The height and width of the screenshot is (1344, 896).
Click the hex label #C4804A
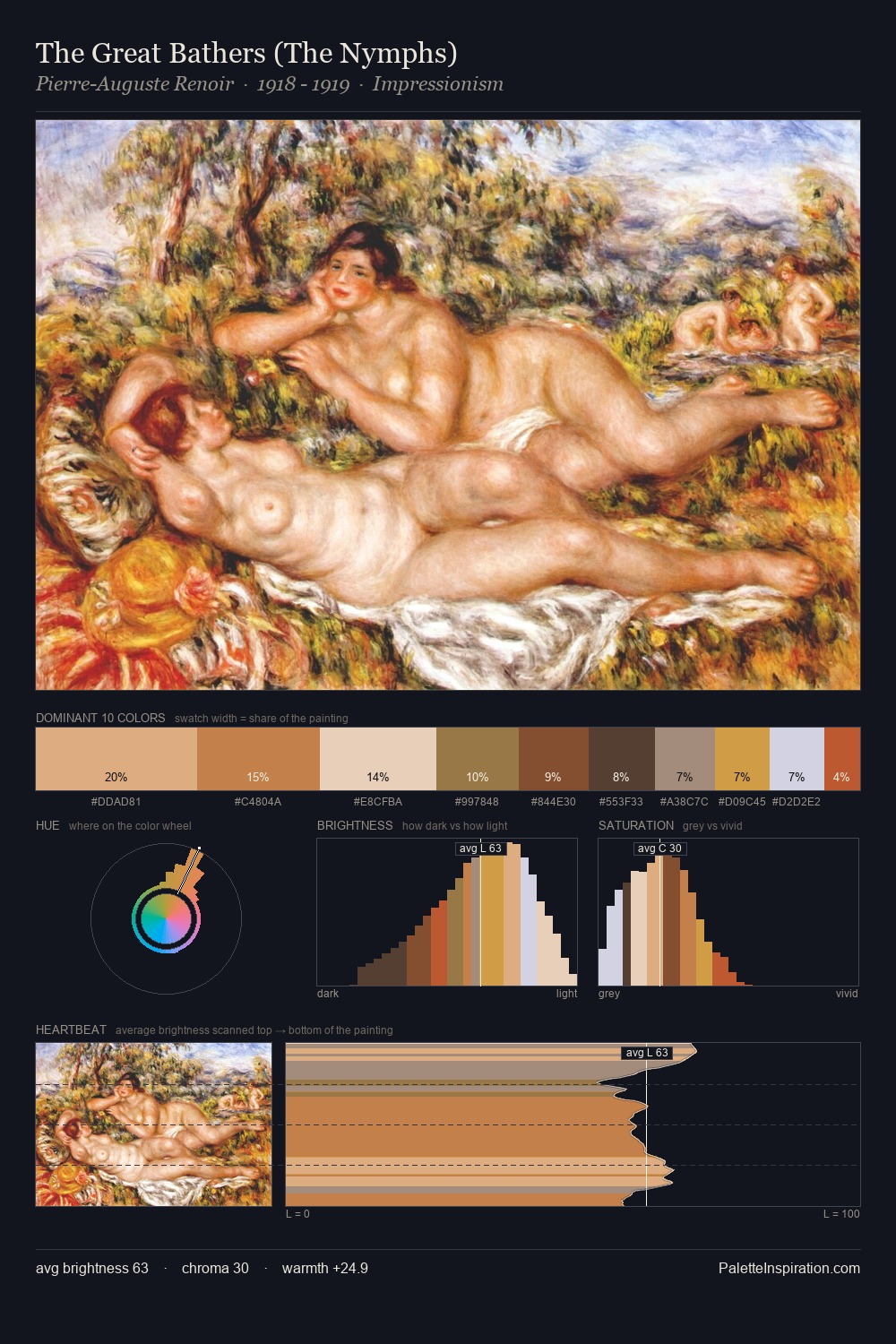(x=258, y=802)
